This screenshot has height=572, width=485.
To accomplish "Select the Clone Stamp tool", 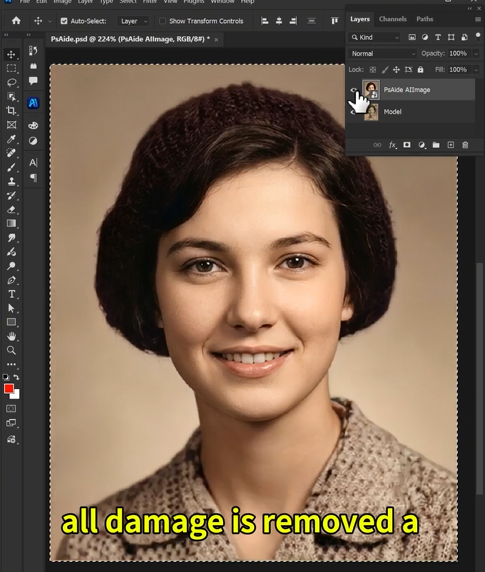I will pyautogui.click(x=11, y=181).
